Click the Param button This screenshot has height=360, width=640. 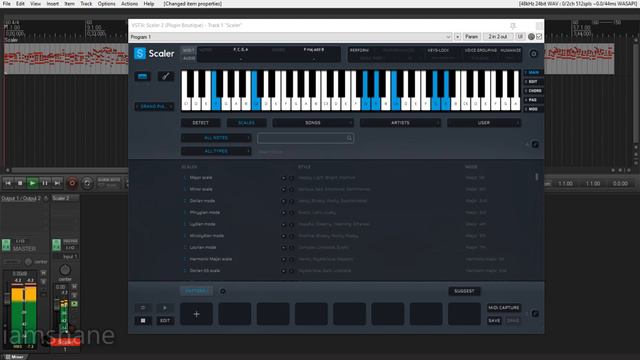(471, 37)
